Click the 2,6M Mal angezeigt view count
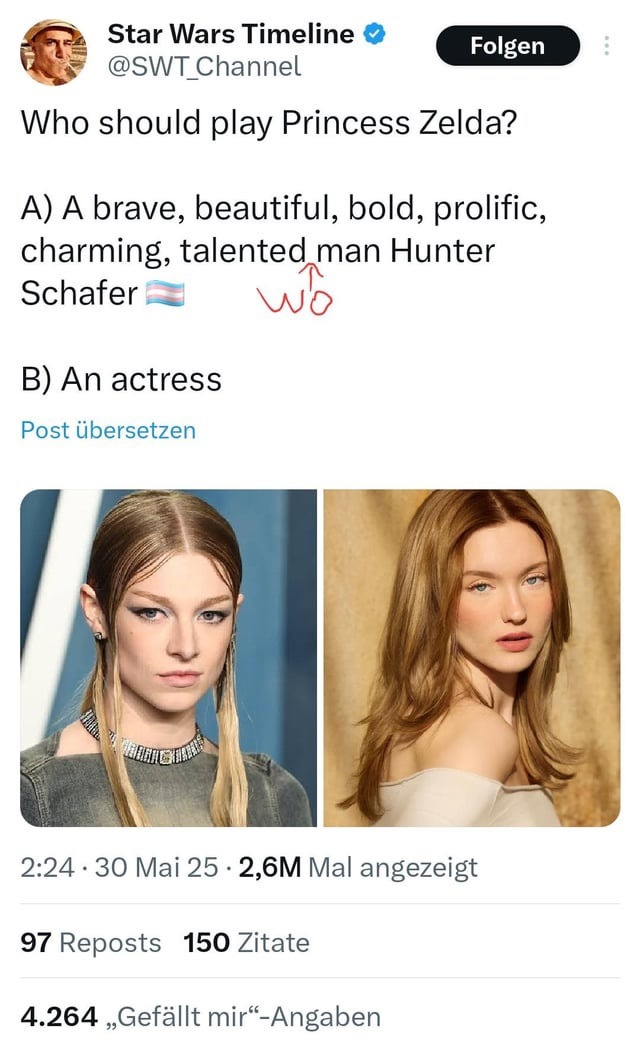 click(358, 867)
